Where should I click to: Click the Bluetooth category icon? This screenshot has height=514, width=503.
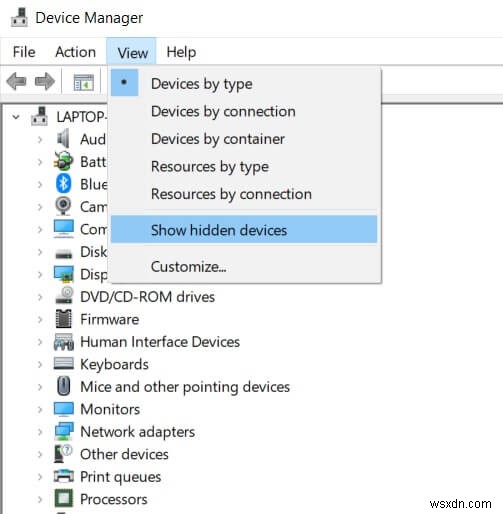pos(63,183)
